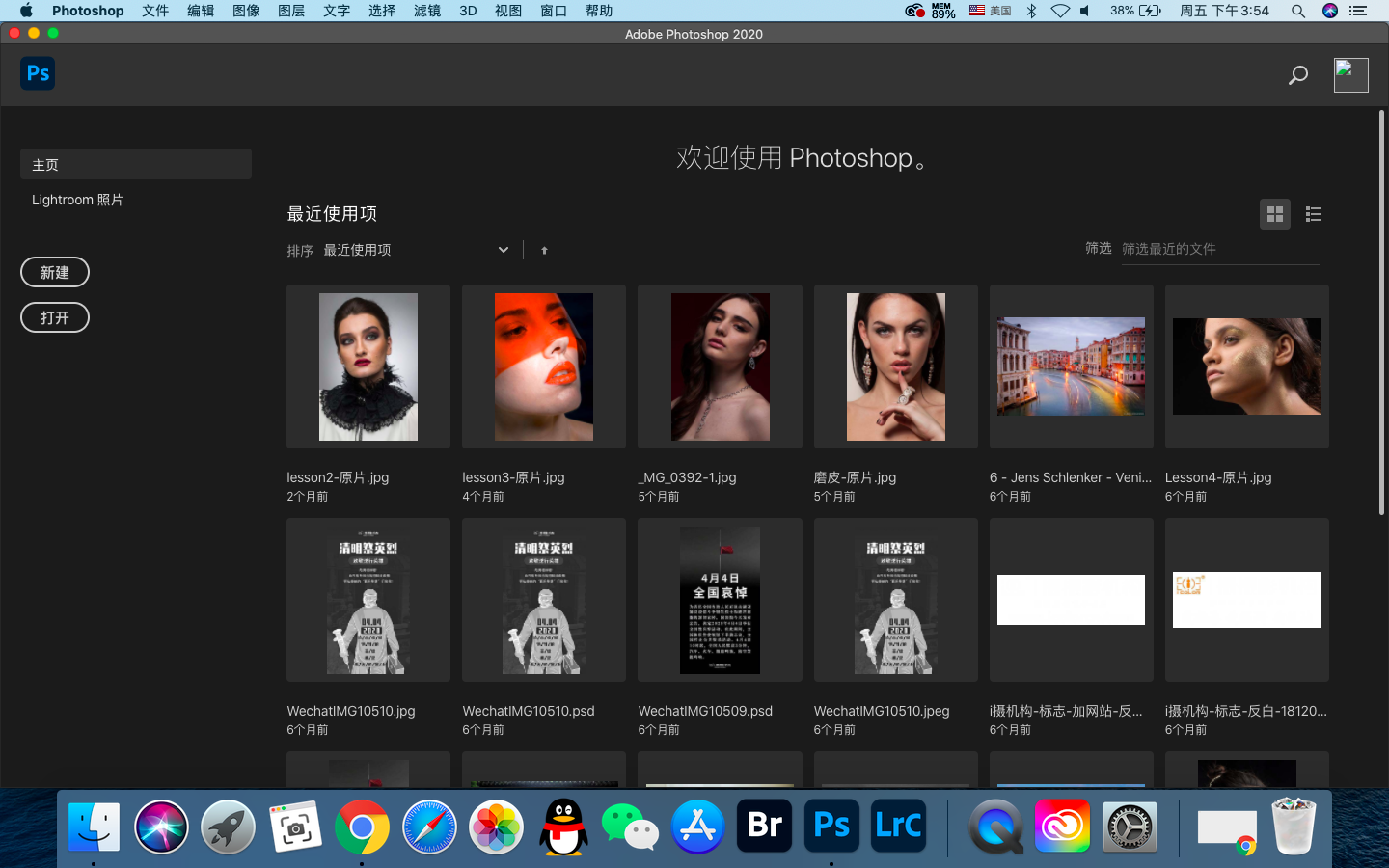Open Launchpad rocket icon in Dock
The height and width of the screenshot is (868, 1389).
(x=228, y=827)
